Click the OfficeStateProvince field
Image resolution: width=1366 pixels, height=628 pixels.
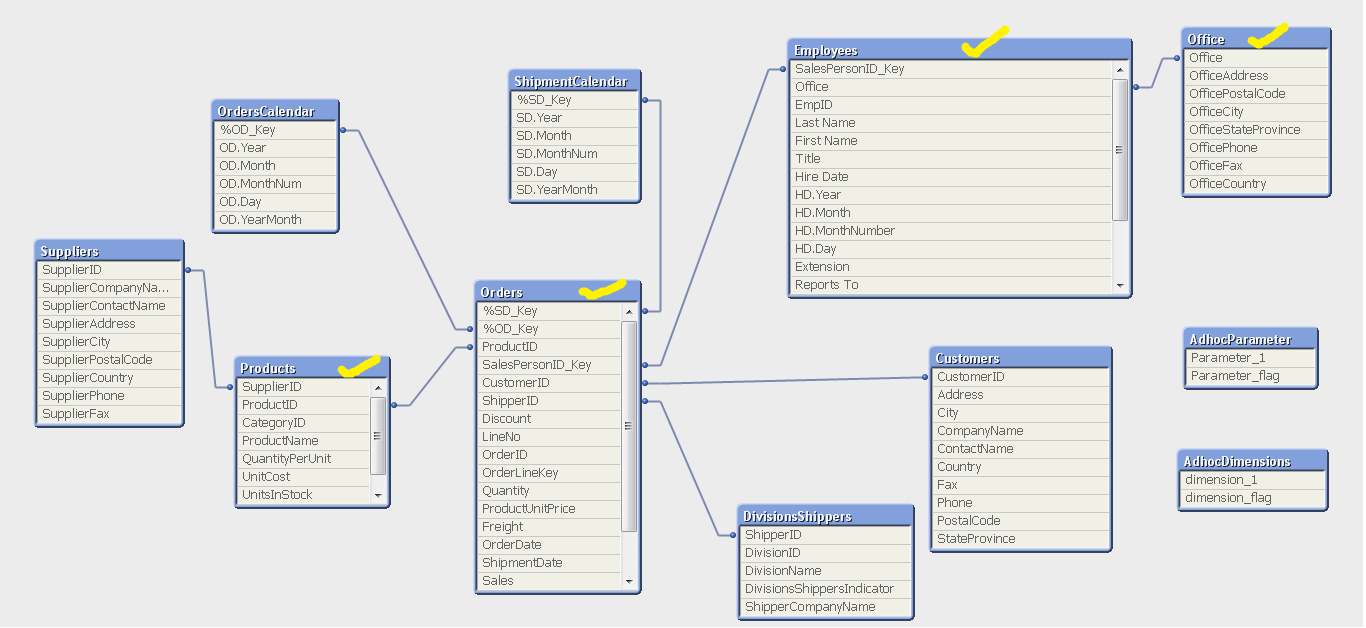(1257, 129)
